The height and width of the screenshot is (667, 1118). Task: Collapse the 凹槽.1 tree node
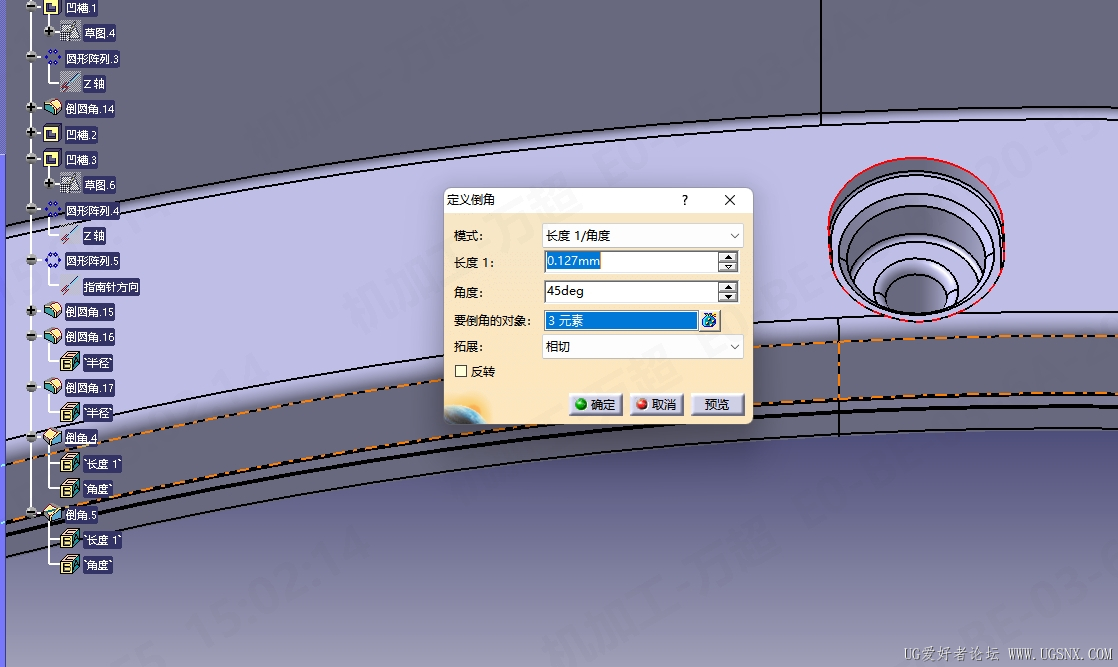31,6
